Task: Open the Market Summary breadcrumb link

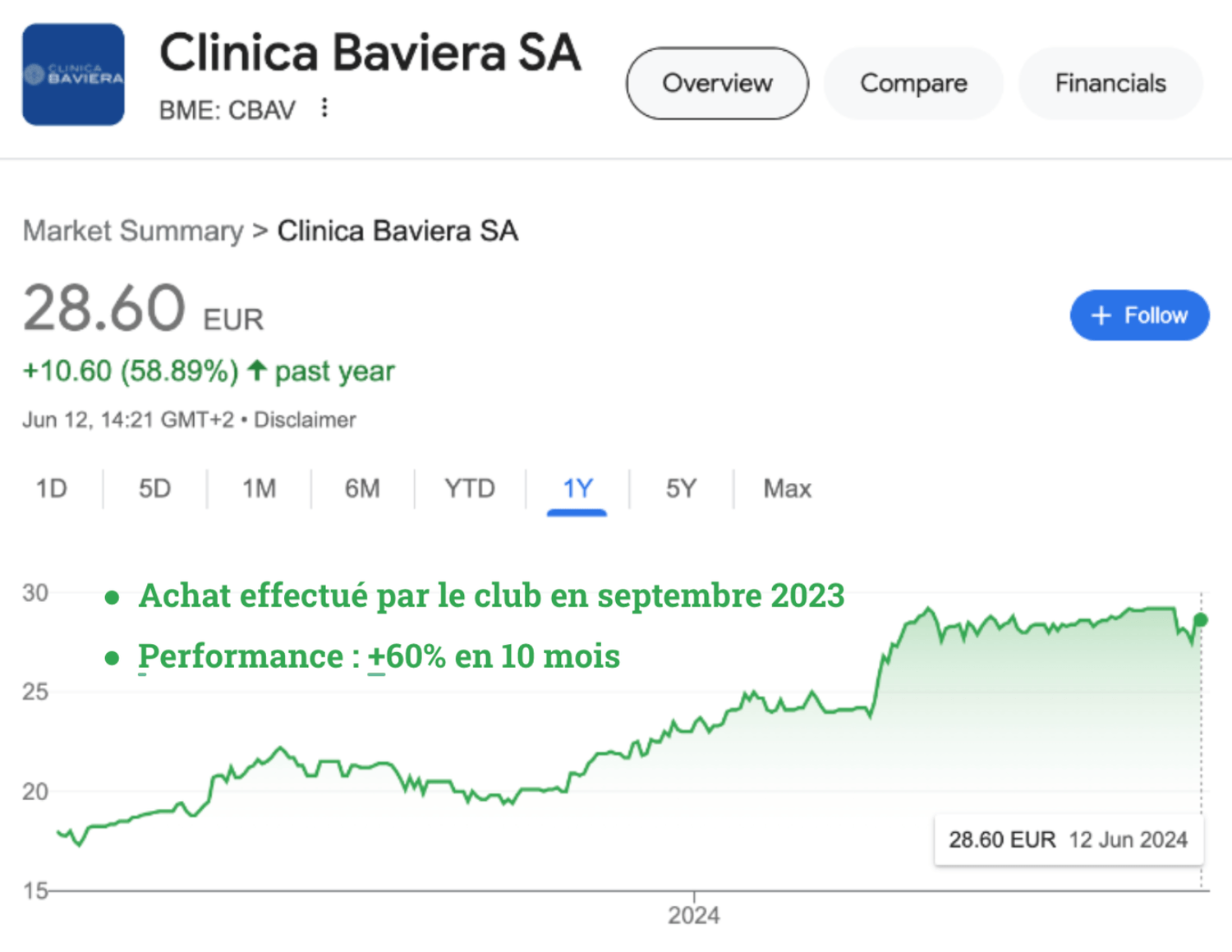Action: pyautogui.click(x=133, y=231)
